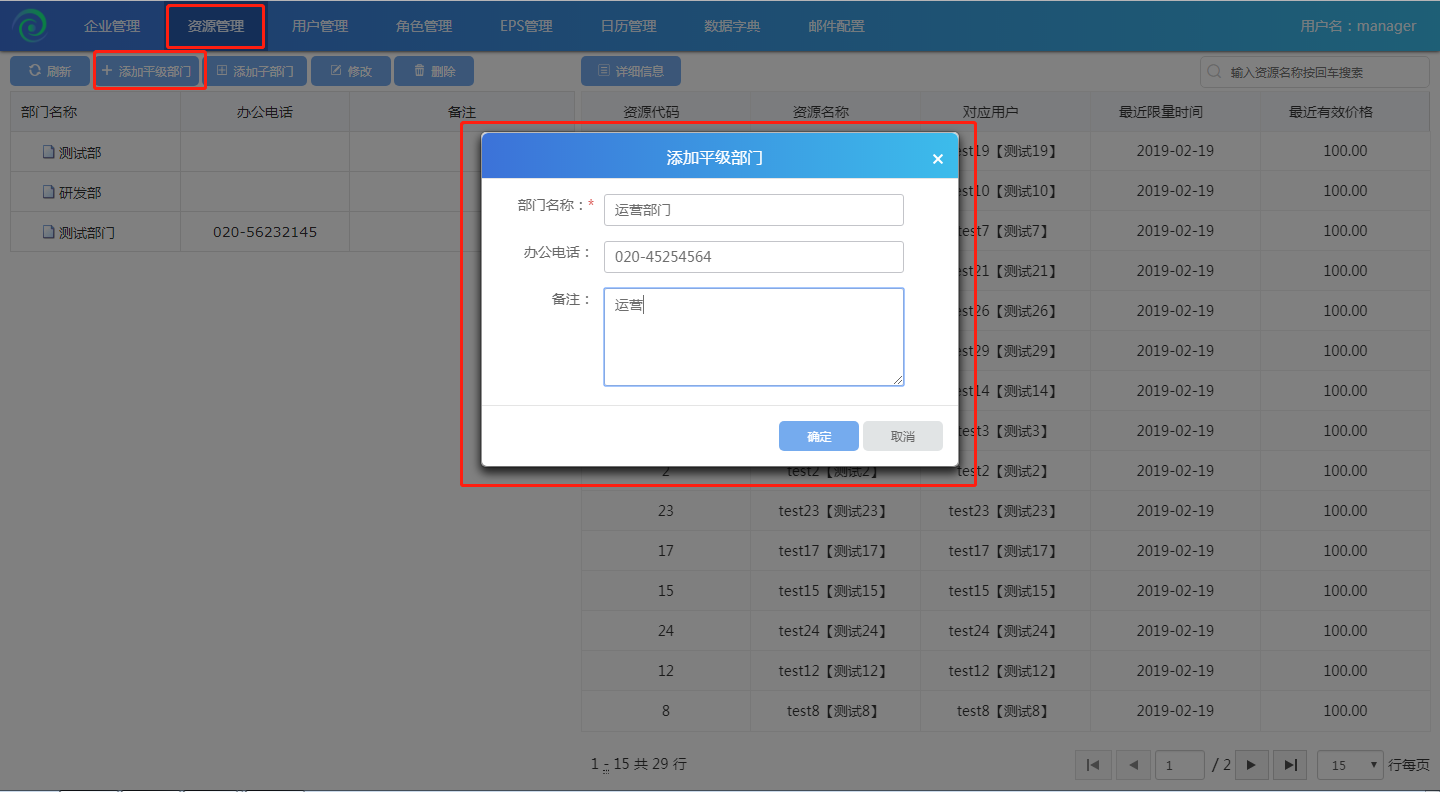Screen dimensions: 1440x792
Task: Open the 数据字典 menu
Action: tap(732, 26)
